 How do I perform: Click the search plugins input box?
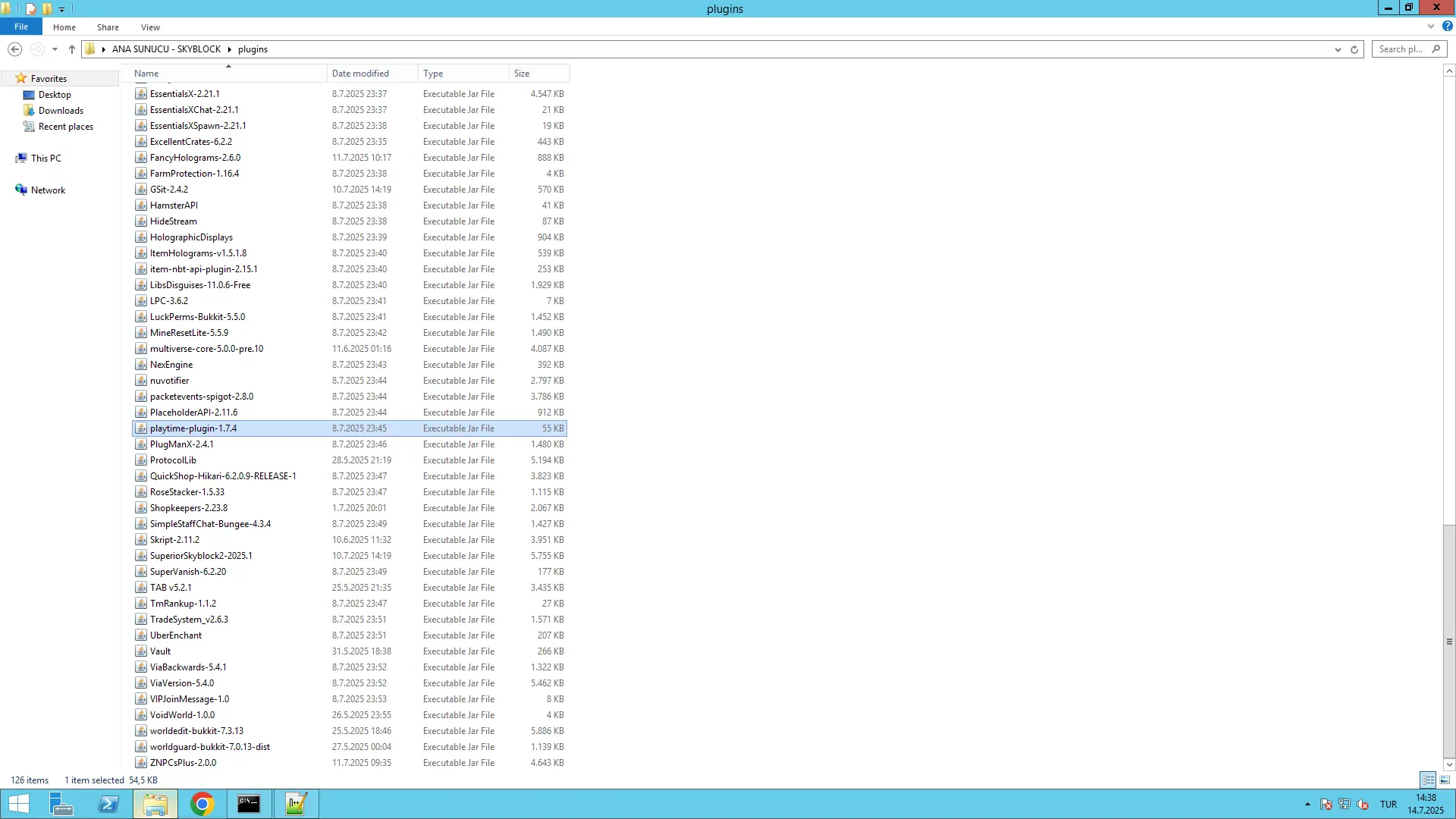(1408, 49)
